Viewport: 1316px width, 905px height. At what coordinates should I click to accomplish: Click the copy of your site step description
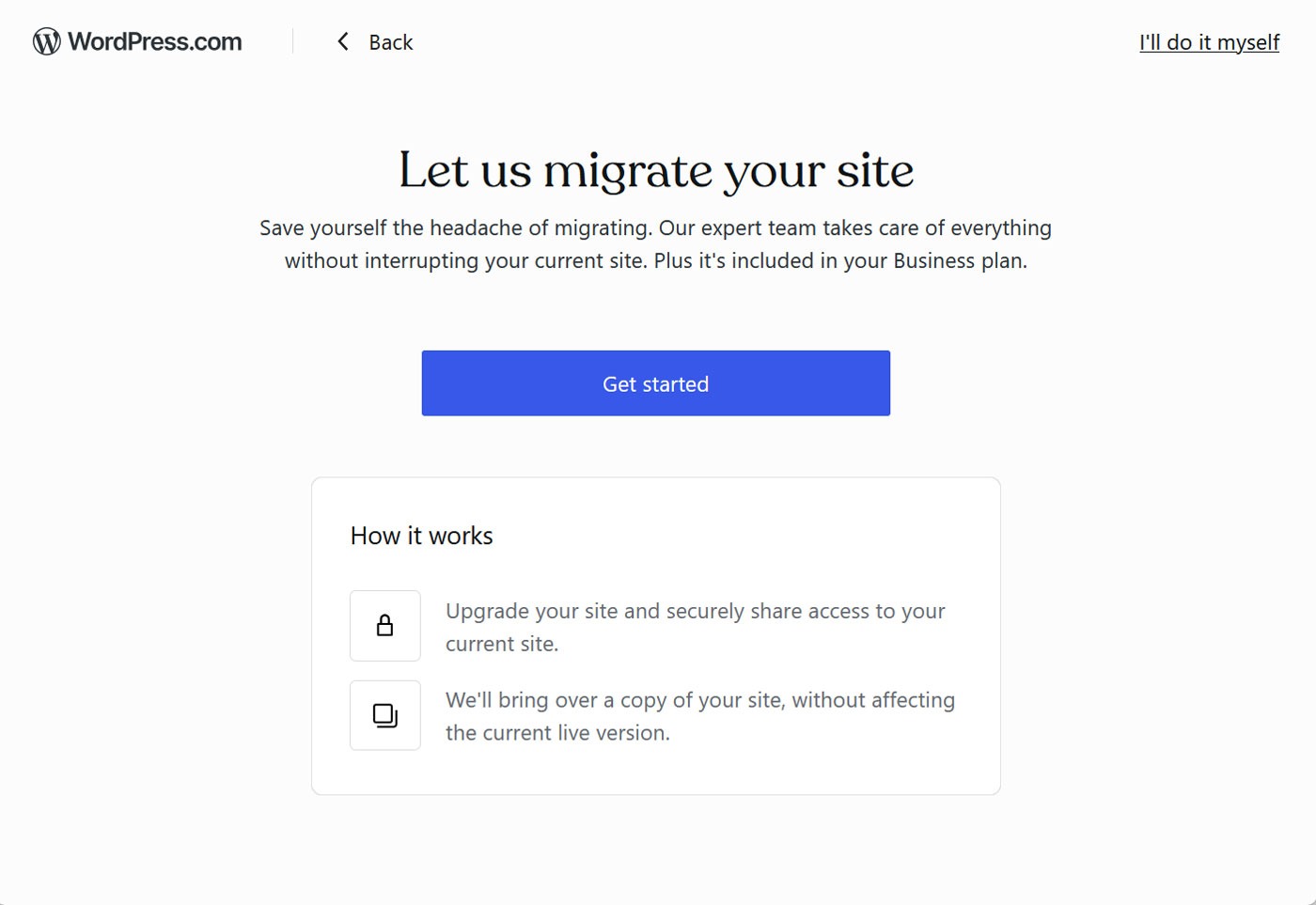(x=699, y=715)
